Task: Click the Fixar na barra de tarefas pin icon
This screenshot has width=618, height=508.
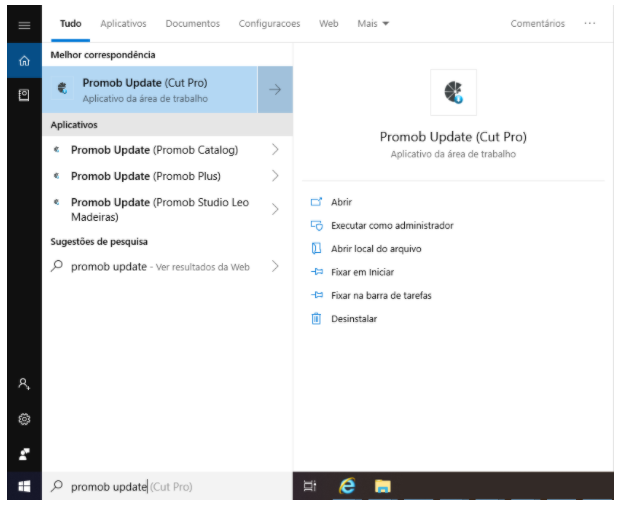Action: coord(317,295)
